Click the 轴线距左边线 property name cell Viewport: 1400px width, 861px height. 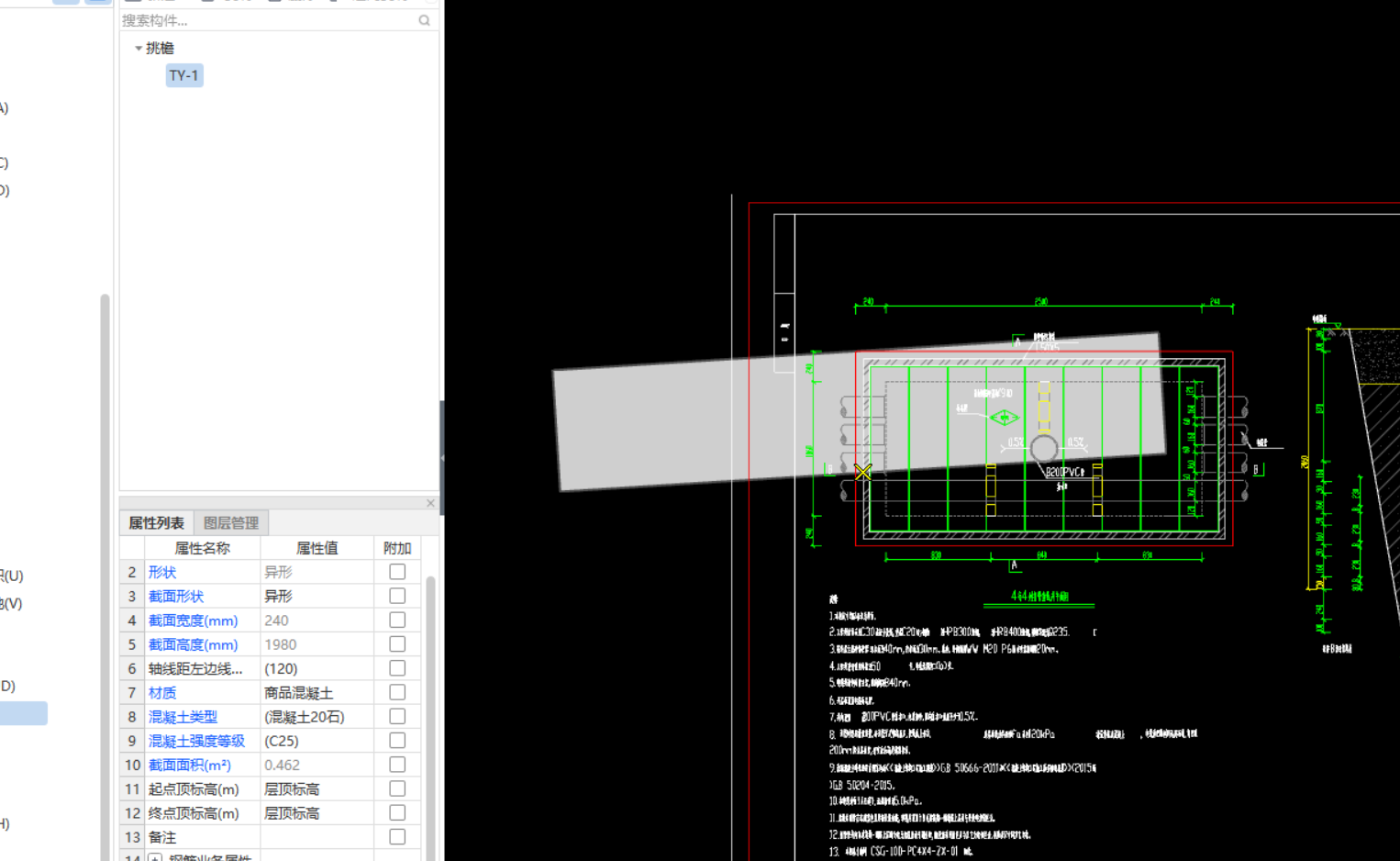click(202, 668)
